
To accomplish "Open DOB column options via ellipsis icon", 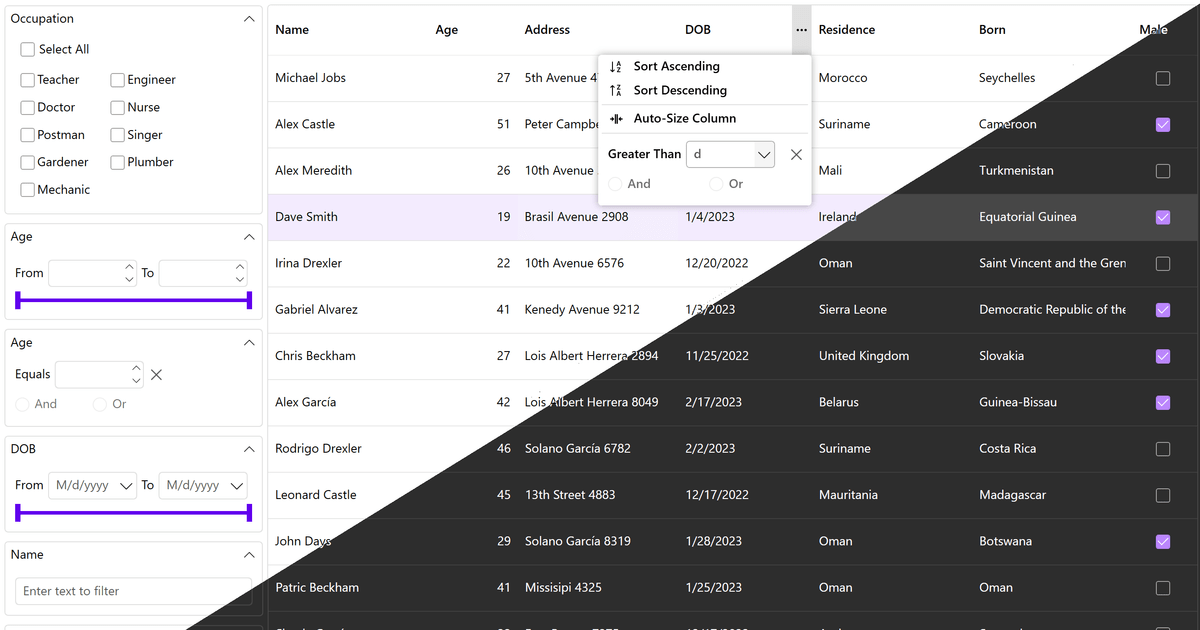I will tap(801, 30).
